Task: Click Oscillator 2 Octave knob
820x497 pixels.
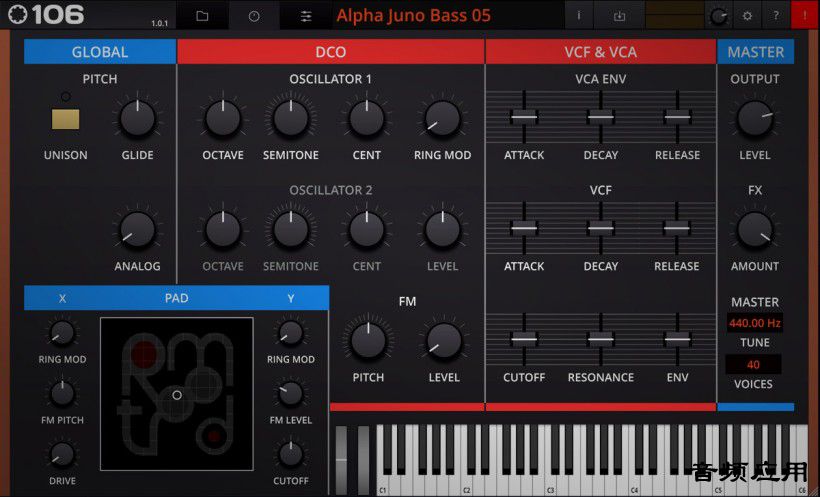Action: [223, 230]
